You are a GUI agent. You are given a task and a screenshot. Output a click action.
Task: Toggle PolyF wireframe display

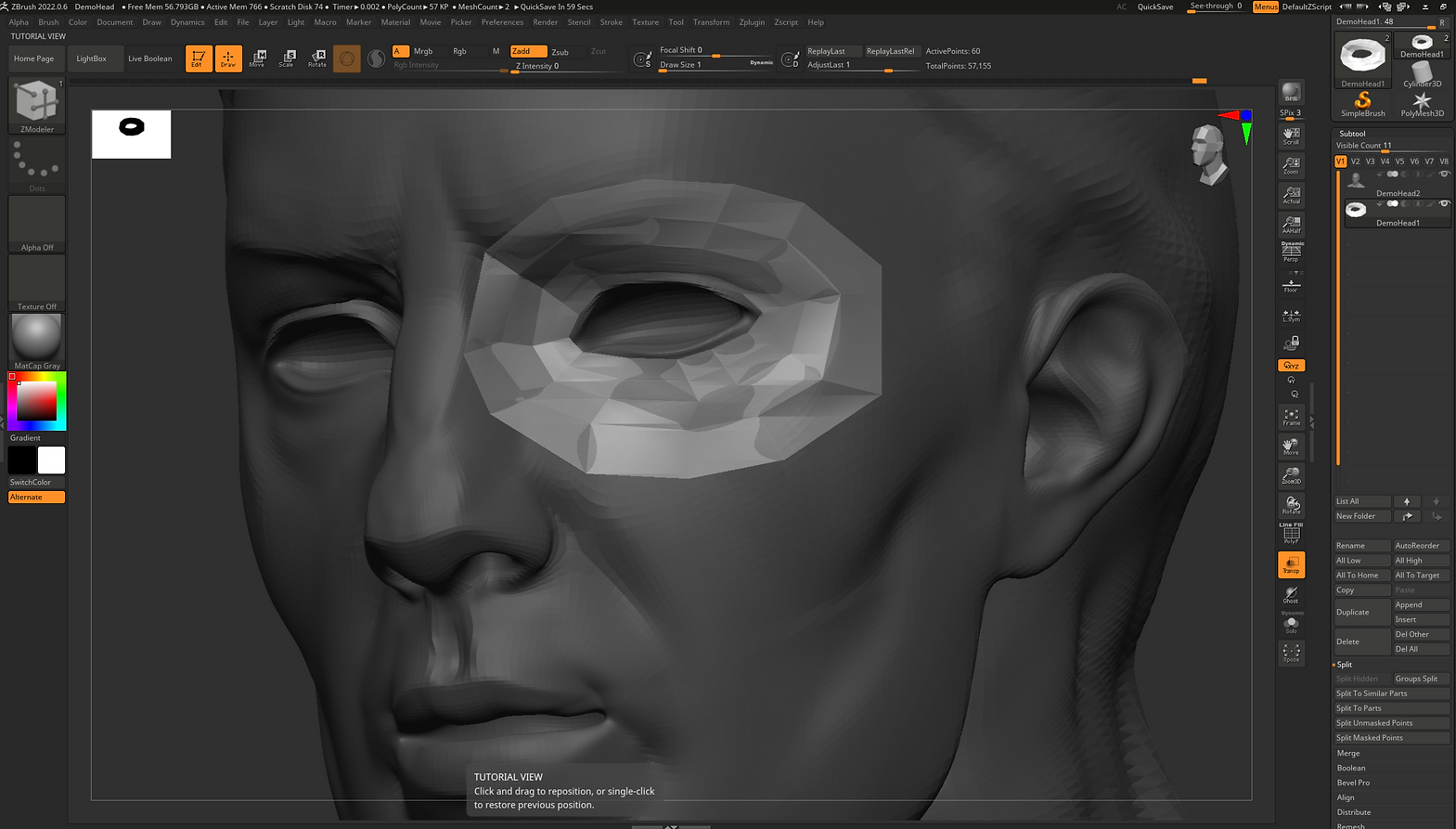[x=1291, y=533]
